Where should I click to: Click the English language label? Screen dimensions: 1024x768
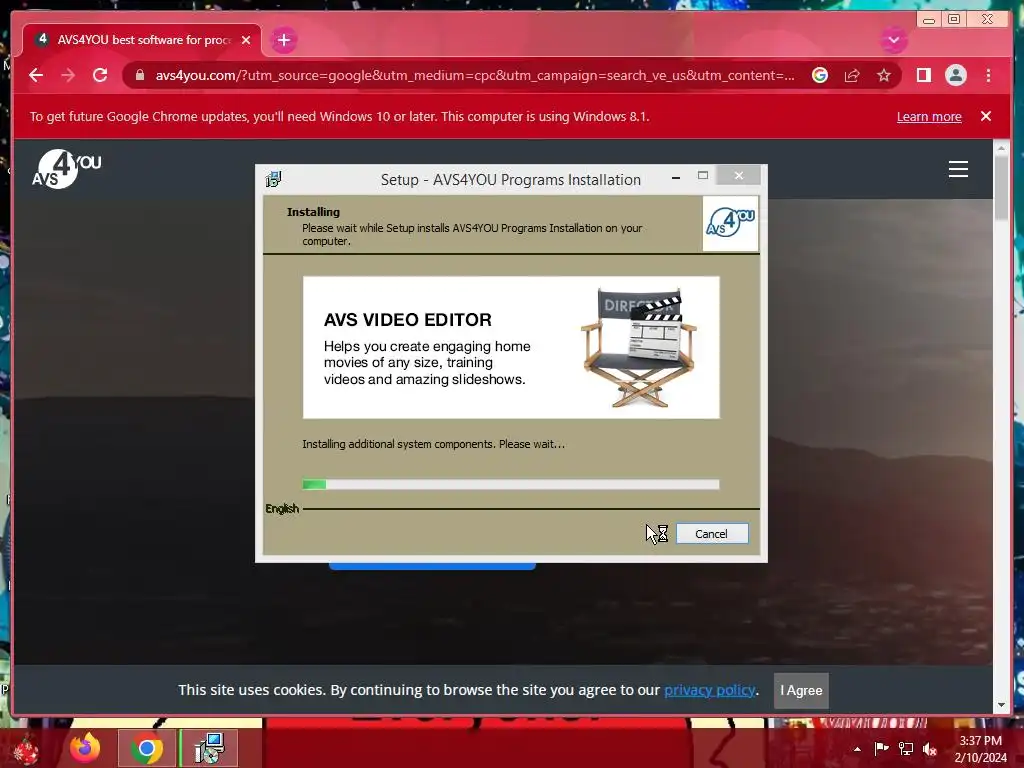pyautogui.click(x=282, y=508)
